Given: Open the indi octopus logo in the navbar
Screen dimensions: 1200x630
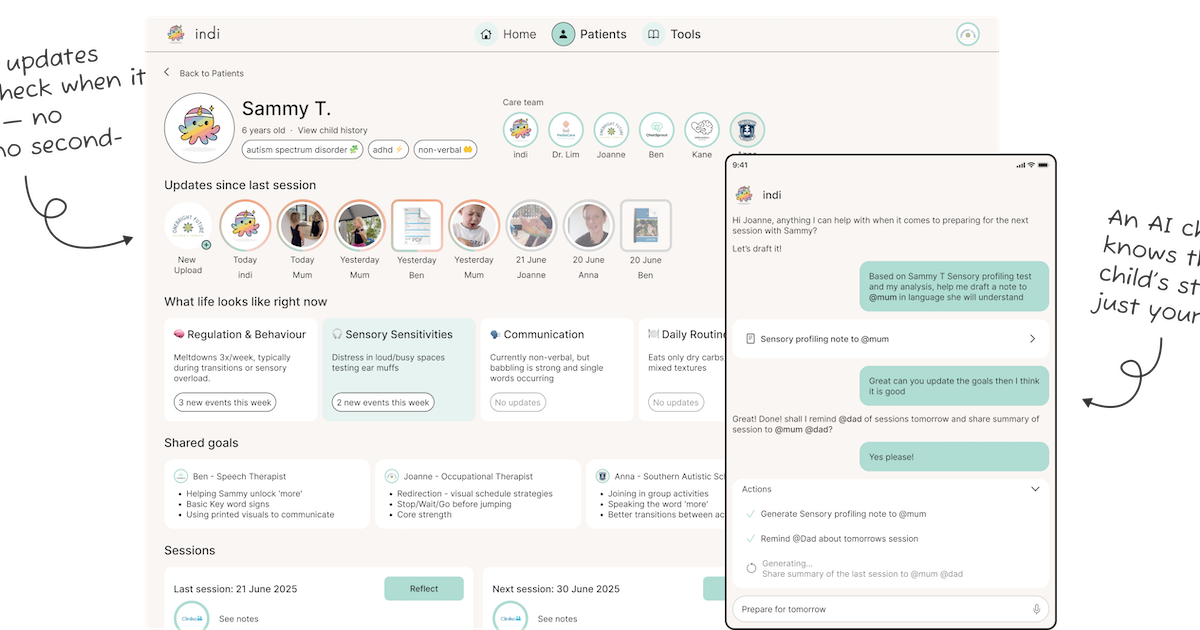Looking at the screenshot, I should click(x=176, y=33).
